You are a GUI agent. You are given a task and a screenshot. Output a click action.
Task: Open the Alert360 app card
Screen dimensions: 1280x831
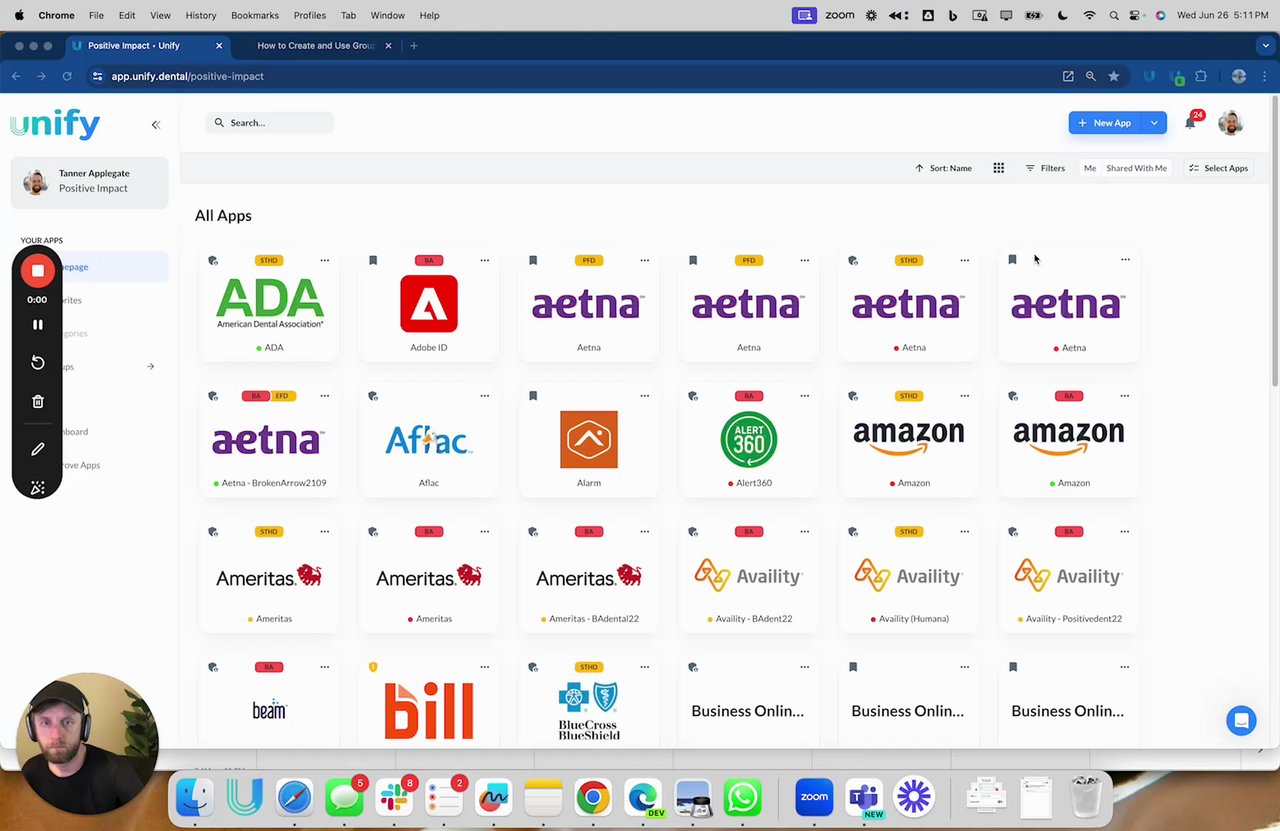coord(749,440)
